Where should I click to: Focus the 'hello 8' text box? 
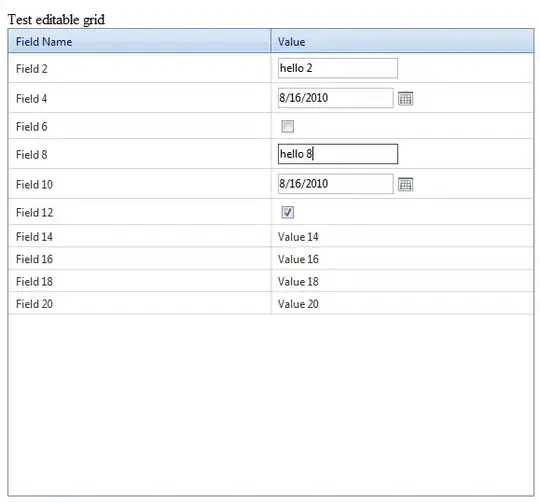point(338,154)
